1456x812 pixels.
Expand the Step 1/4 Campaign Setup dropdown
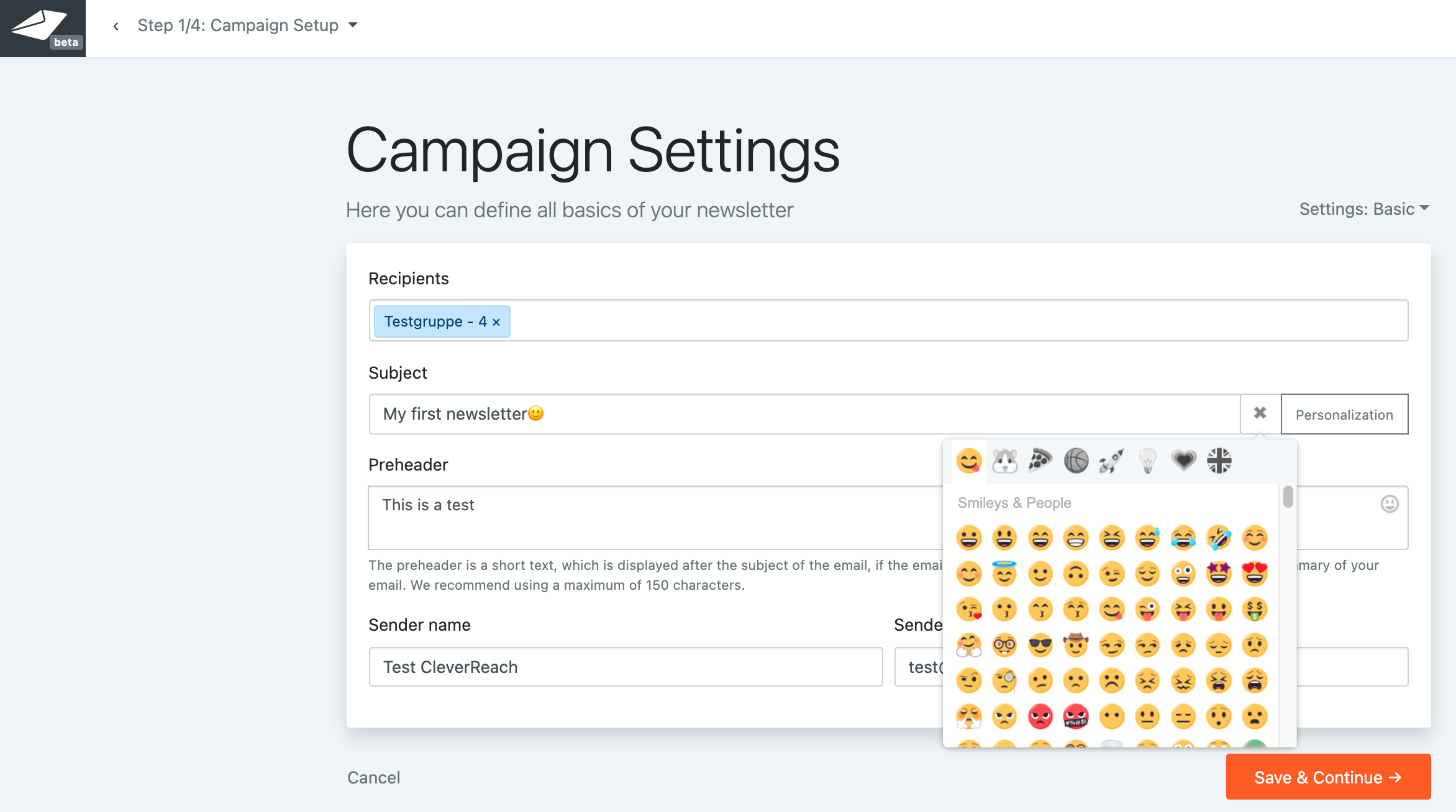pyautogui.click(x=353, y=25)
